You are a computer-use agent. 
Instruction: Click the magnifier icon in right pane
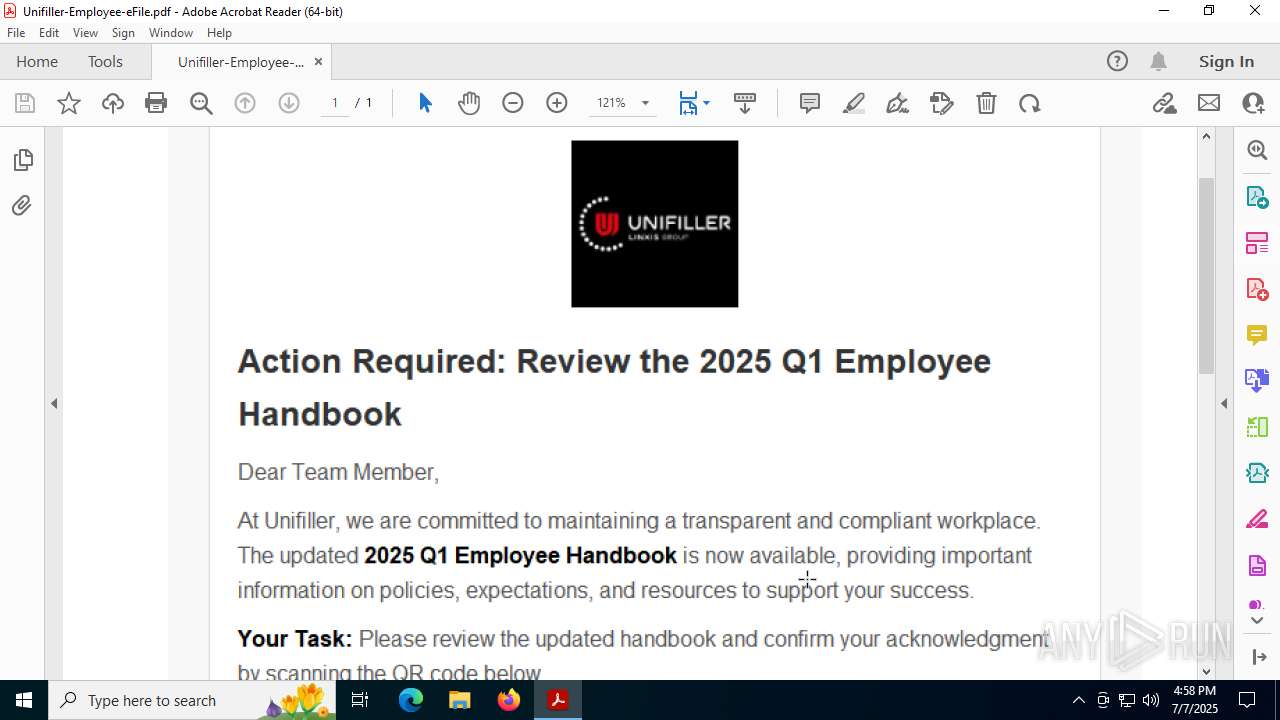pos(1257,150)
